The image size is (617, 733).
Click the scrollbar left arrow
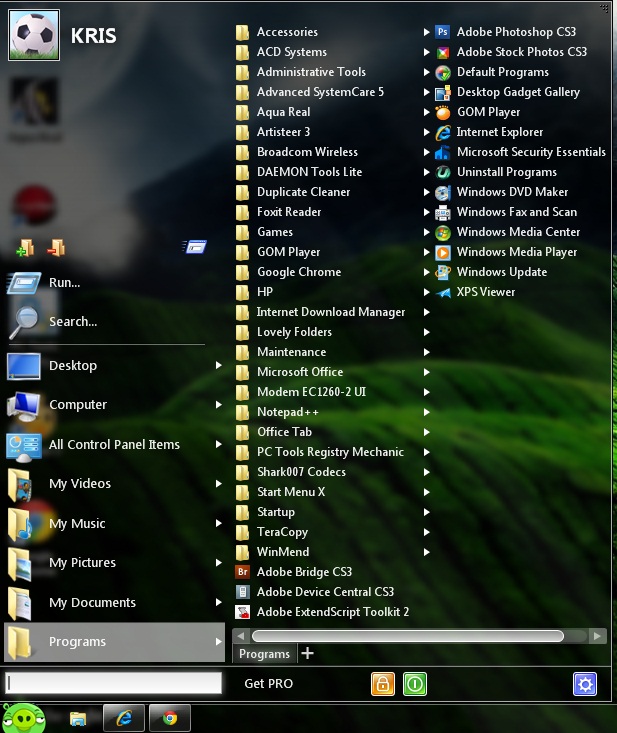coord(240,636)
